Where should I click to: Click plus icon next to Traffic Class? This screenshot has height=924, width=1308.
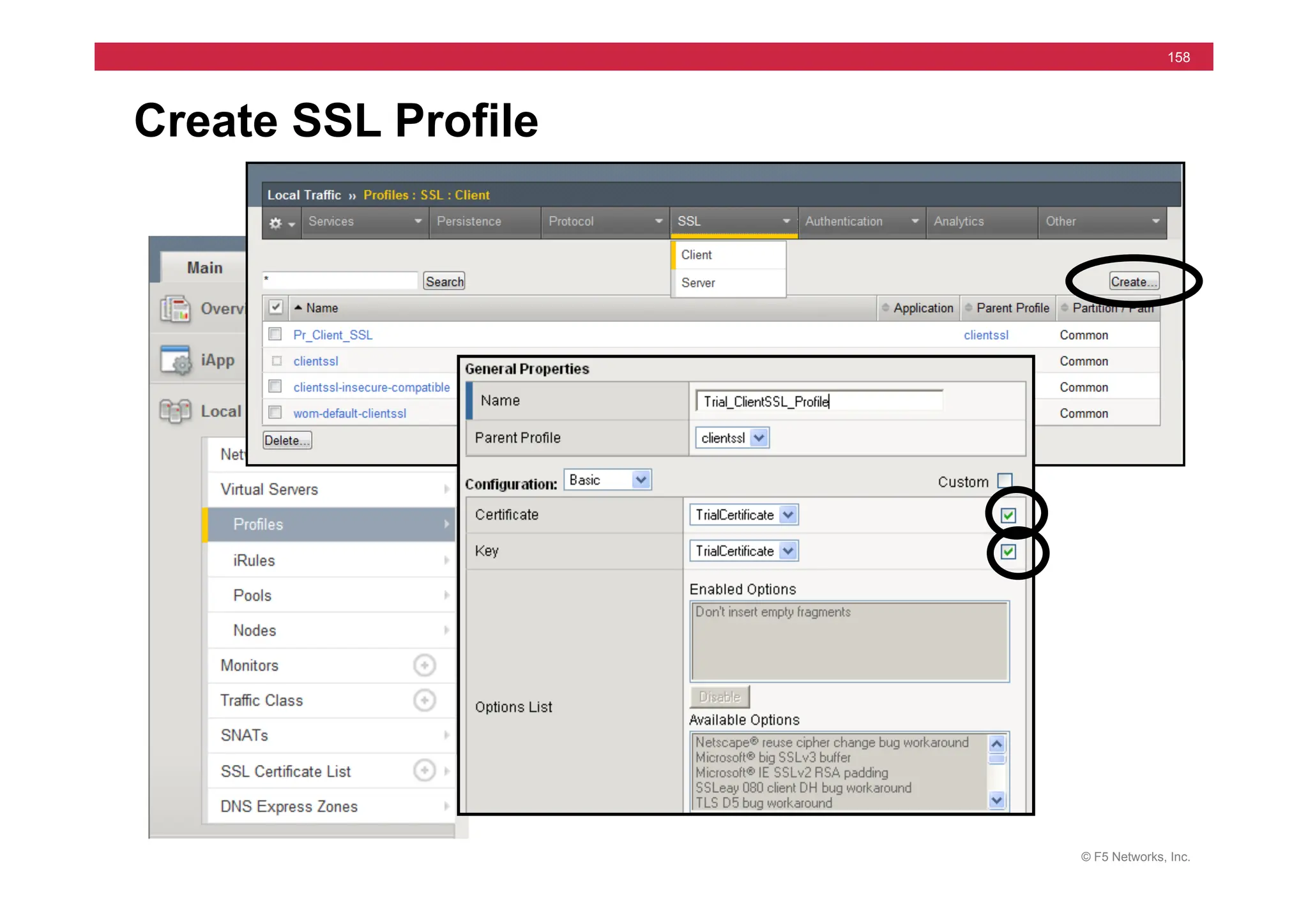[x=424, y=701]
